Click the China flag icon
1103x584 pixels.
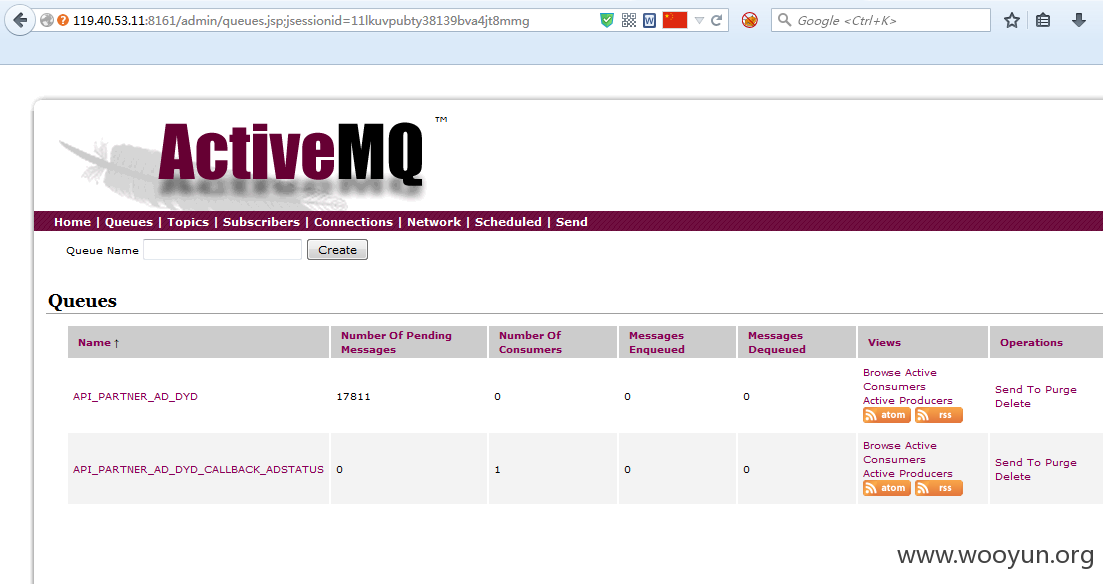[675, 20]
